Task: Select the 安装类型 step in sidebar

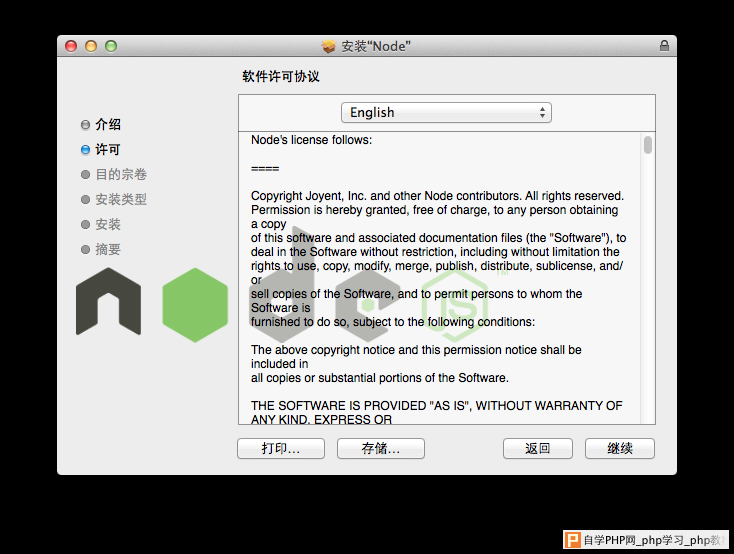Action: (114, 199)
